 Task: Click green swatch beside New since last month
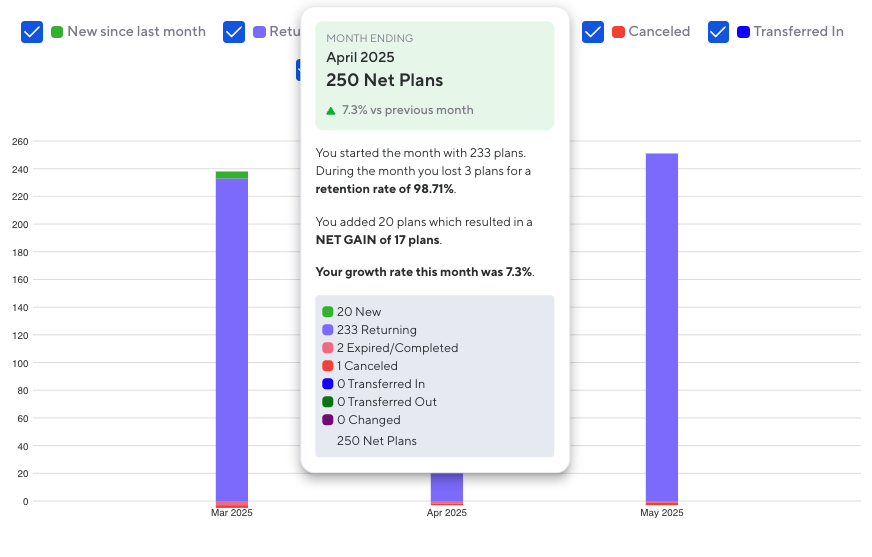(x=57, y=32)
